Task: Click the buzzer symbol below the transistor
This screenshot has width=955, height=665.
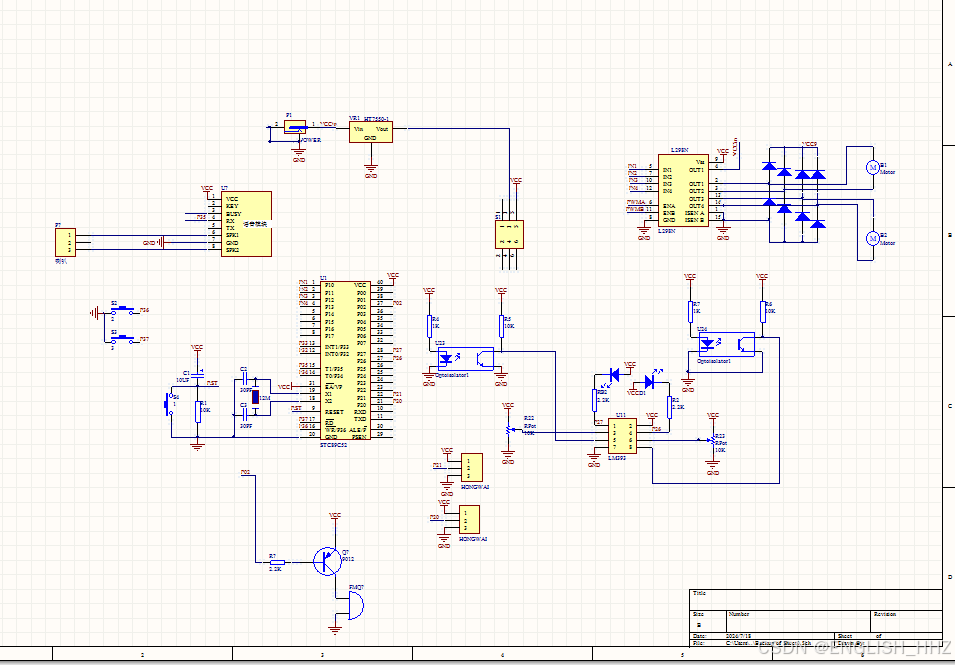Action: coord(356,607)
